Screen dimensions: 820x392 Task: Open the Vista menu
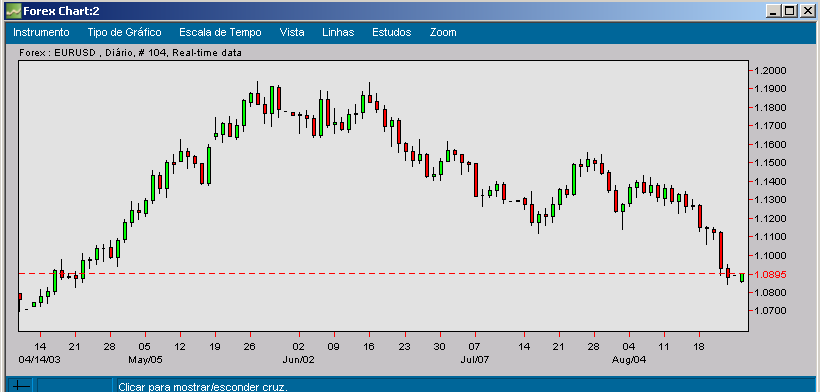pos(292,32)
